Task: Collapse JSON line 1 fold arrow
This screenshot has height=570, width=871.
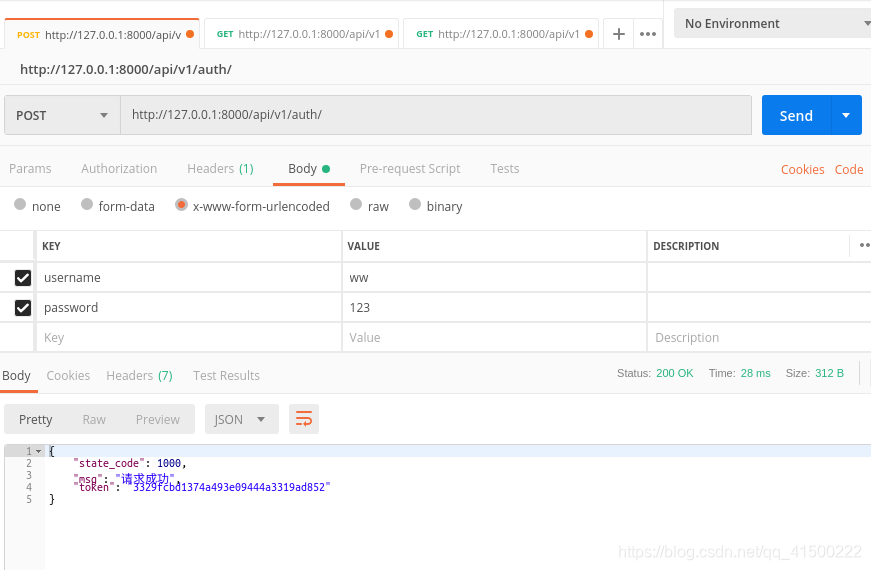Action: point(38,451)
